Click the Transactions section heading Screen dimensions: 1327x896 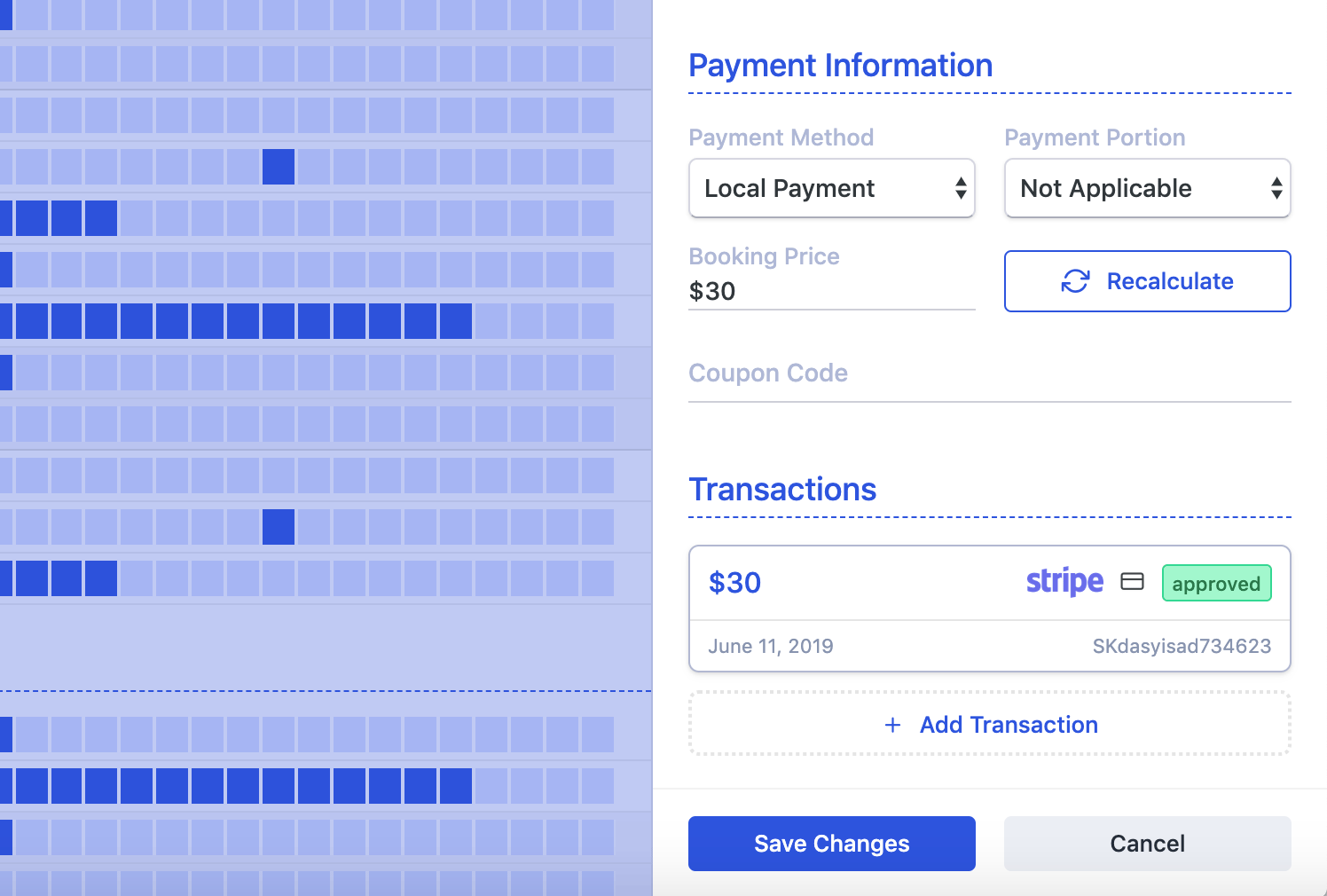(782, 489)
